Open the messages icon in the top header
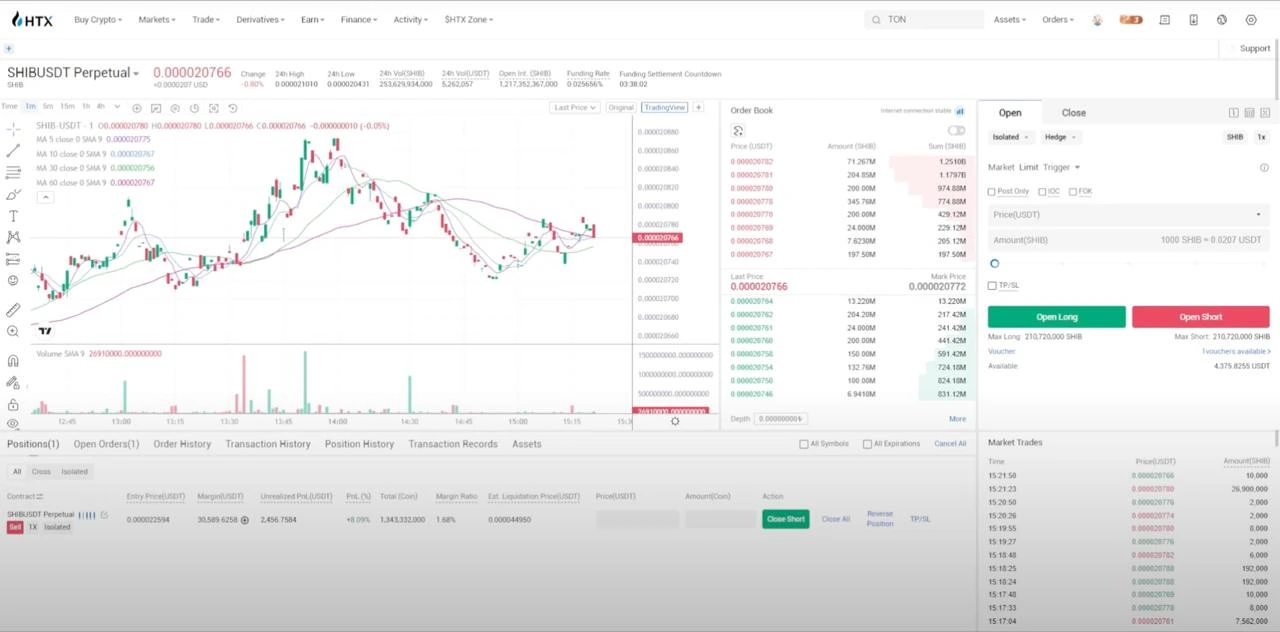This screenshot has height=632, width=1280. [x=1164, y=20]
